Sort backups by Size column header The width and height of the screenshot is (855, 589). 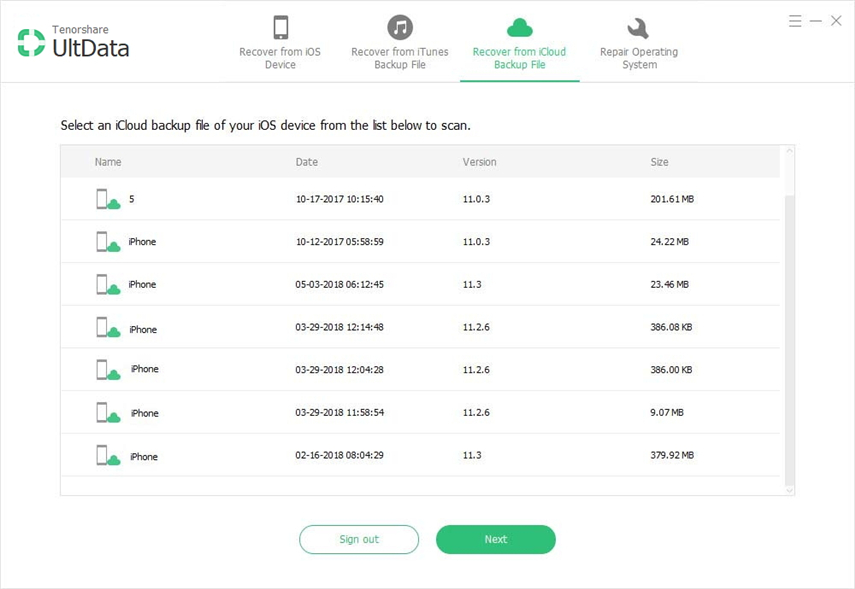click(x=659, y=162)
